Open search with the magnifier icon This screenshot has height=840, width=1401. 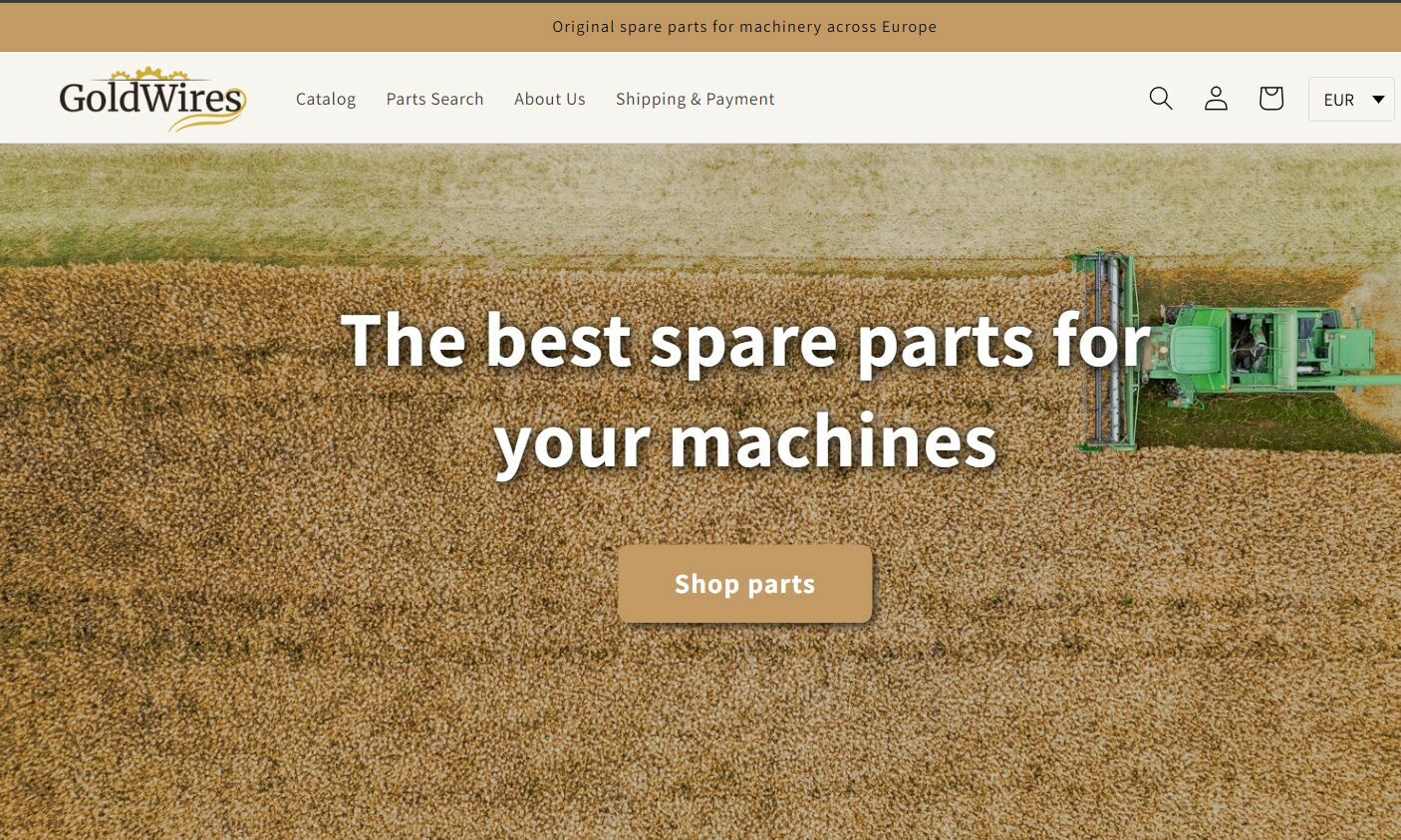[1160, 99]
